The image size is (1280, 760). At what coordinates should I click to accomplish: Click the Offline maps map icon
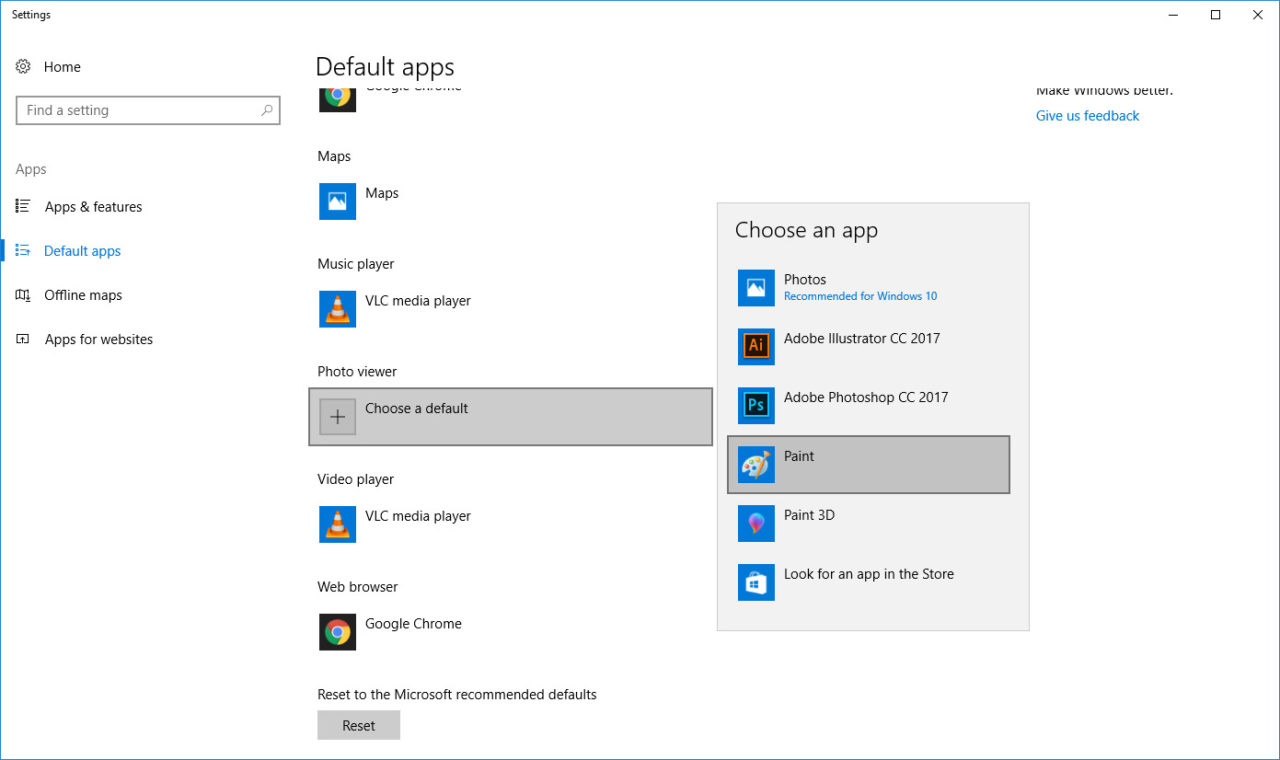(23, 295)
